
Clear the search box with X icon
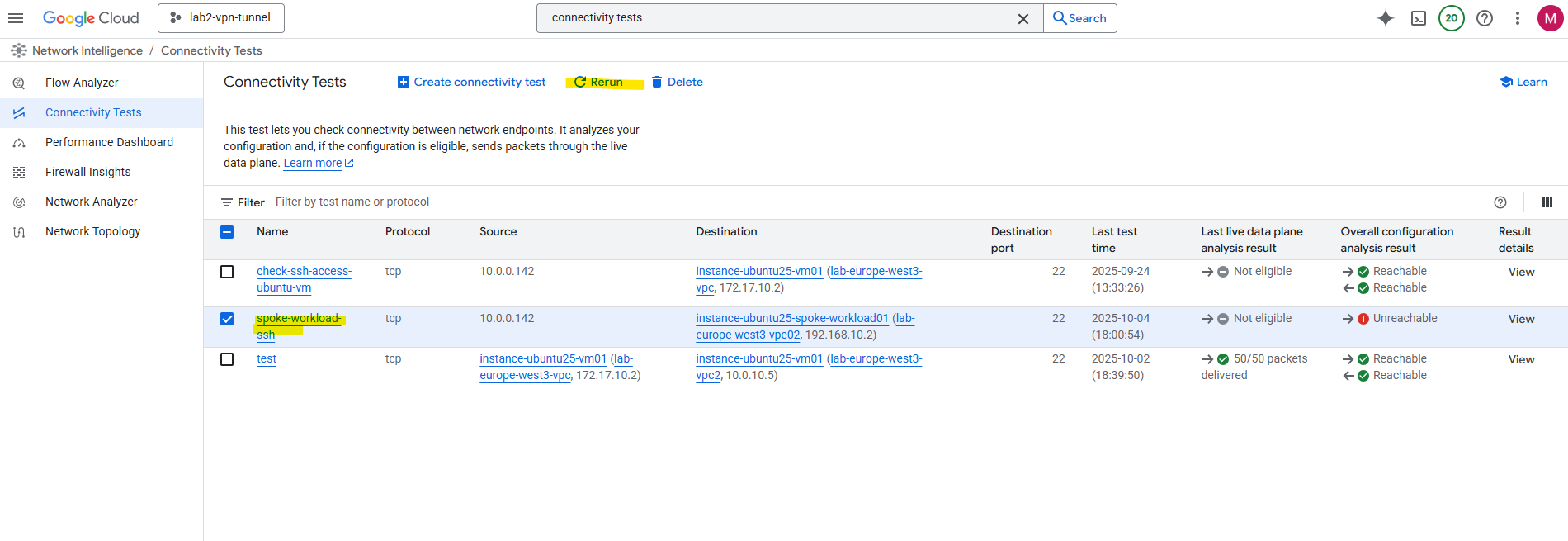1023,18
